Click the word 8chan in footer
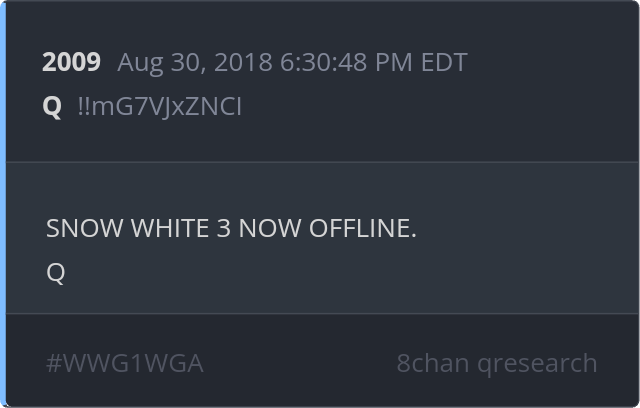The image size is (640, 408). (433, 363)
